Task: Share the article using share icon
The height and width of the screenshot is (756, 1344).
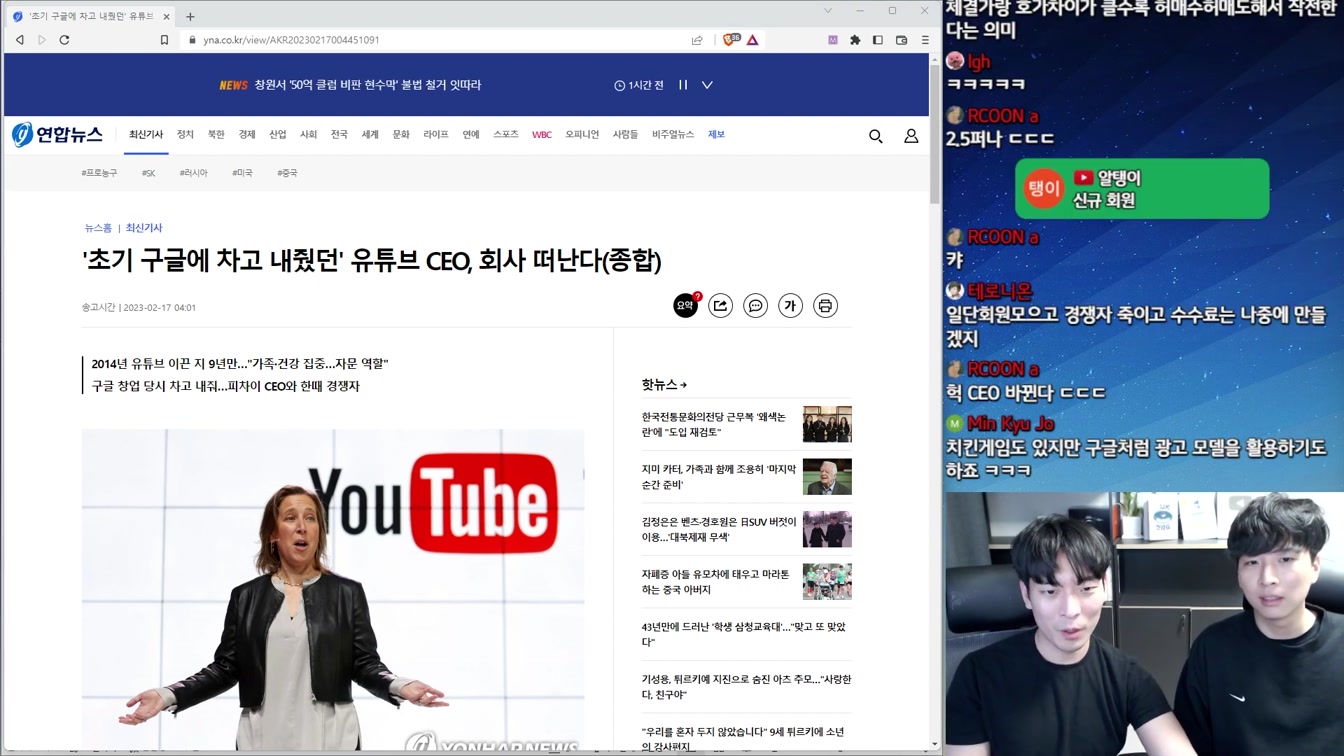Action: (721, 306)
